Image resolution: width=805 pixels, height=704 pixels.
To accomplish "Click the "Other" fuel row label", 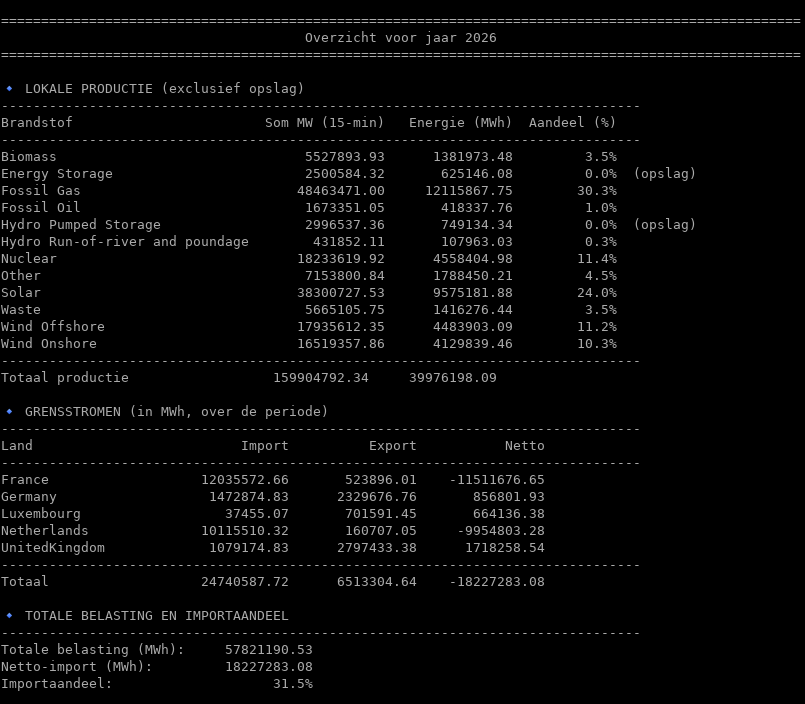I will [21, 275].
